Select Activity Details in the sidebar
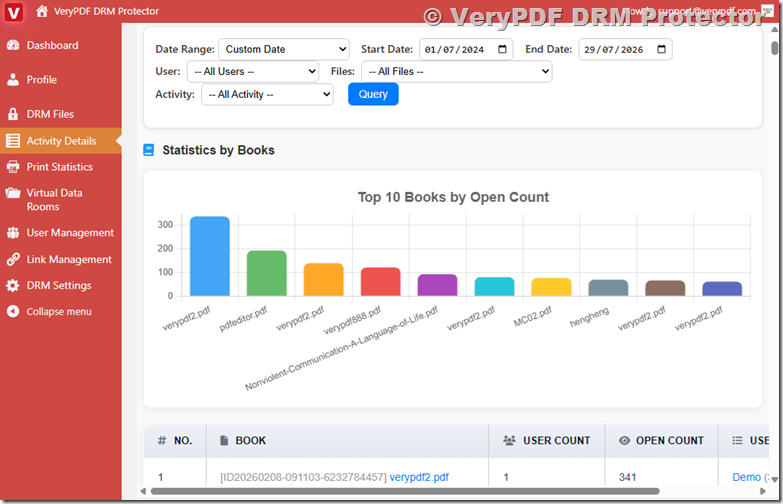The height and width of the screenshot is (504, 783). (61, 141)
